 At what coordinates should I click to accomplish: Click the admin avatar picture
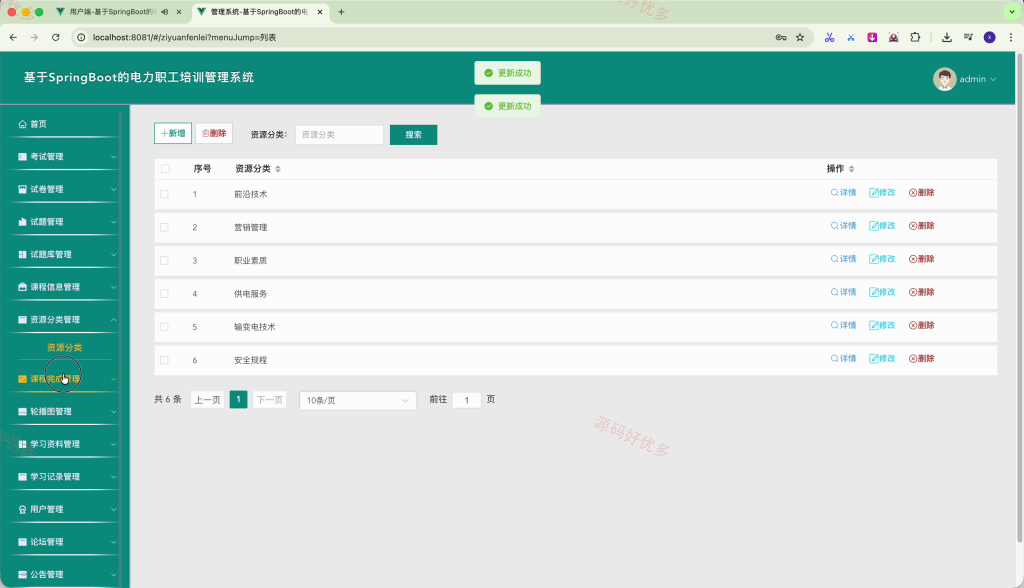pyautogui.click(x=944, y=79)
